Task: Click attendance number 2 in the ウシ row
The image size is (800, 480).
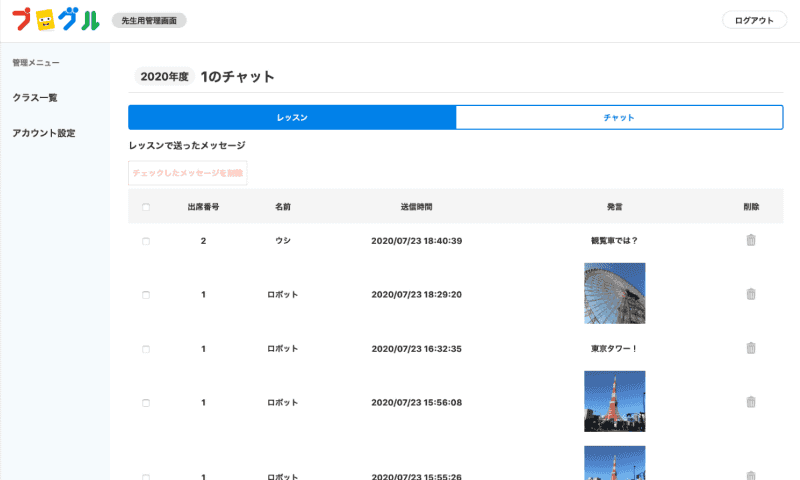Action: click(204, 241)
